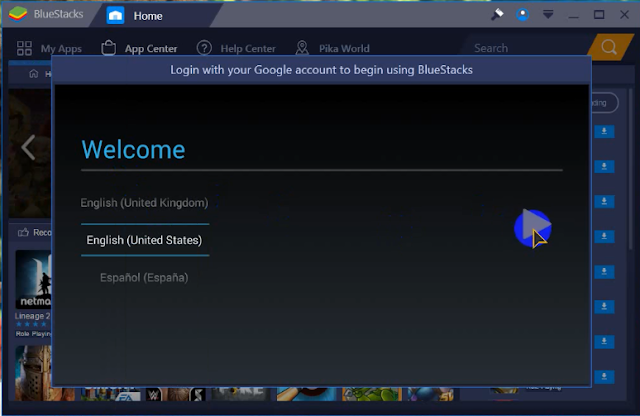The height and width of the screenshot is (416, 640).
Task: Select English (United Kingdom) language
Action: pyautogui.click(x=144, y=203)
